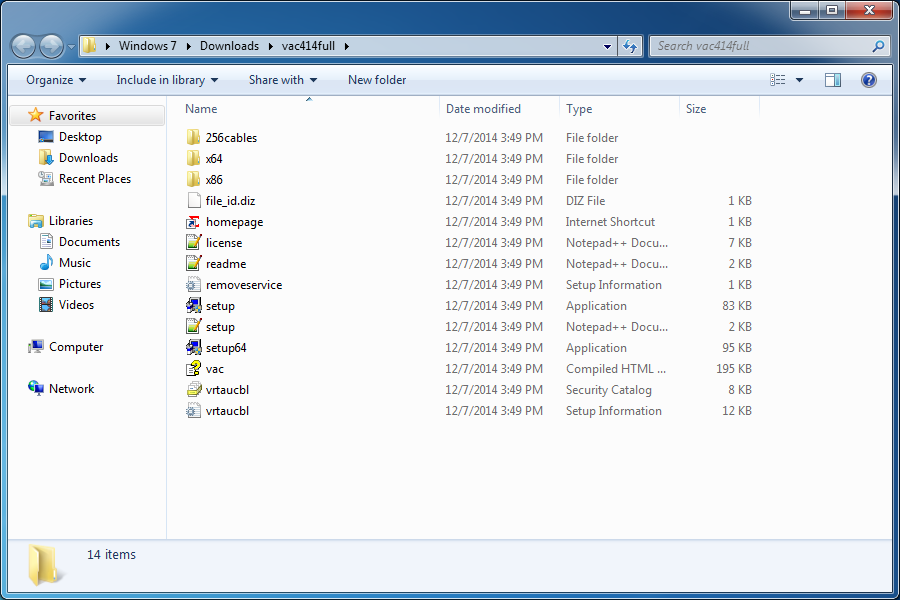Select the 83 KB setup application icon
Screen dimensions: 900x600
click(193, 305)
